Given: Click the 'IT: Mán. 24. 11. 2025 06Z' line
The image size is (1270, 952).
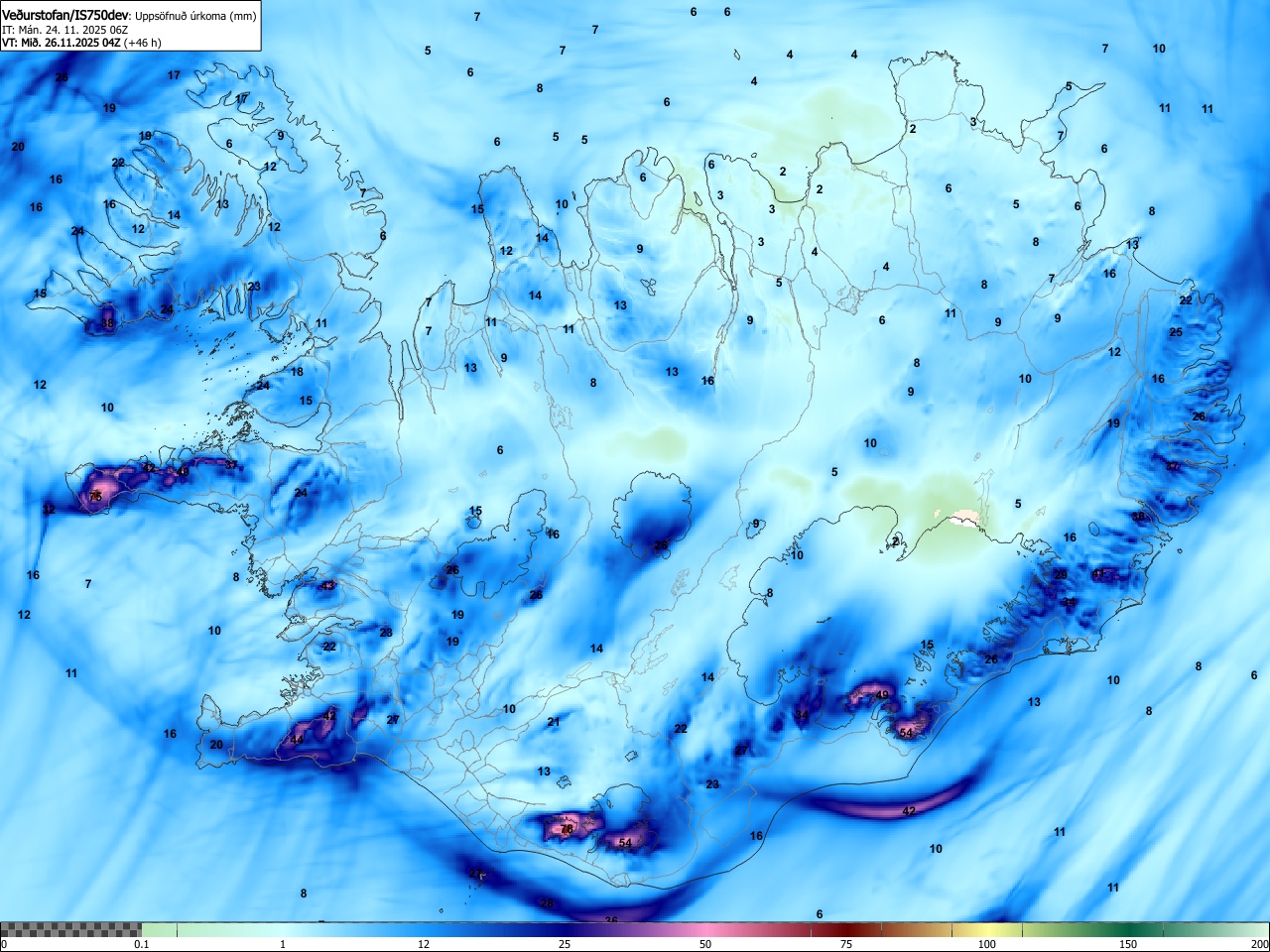Looking at the screenshot, I should coord(64,30).
